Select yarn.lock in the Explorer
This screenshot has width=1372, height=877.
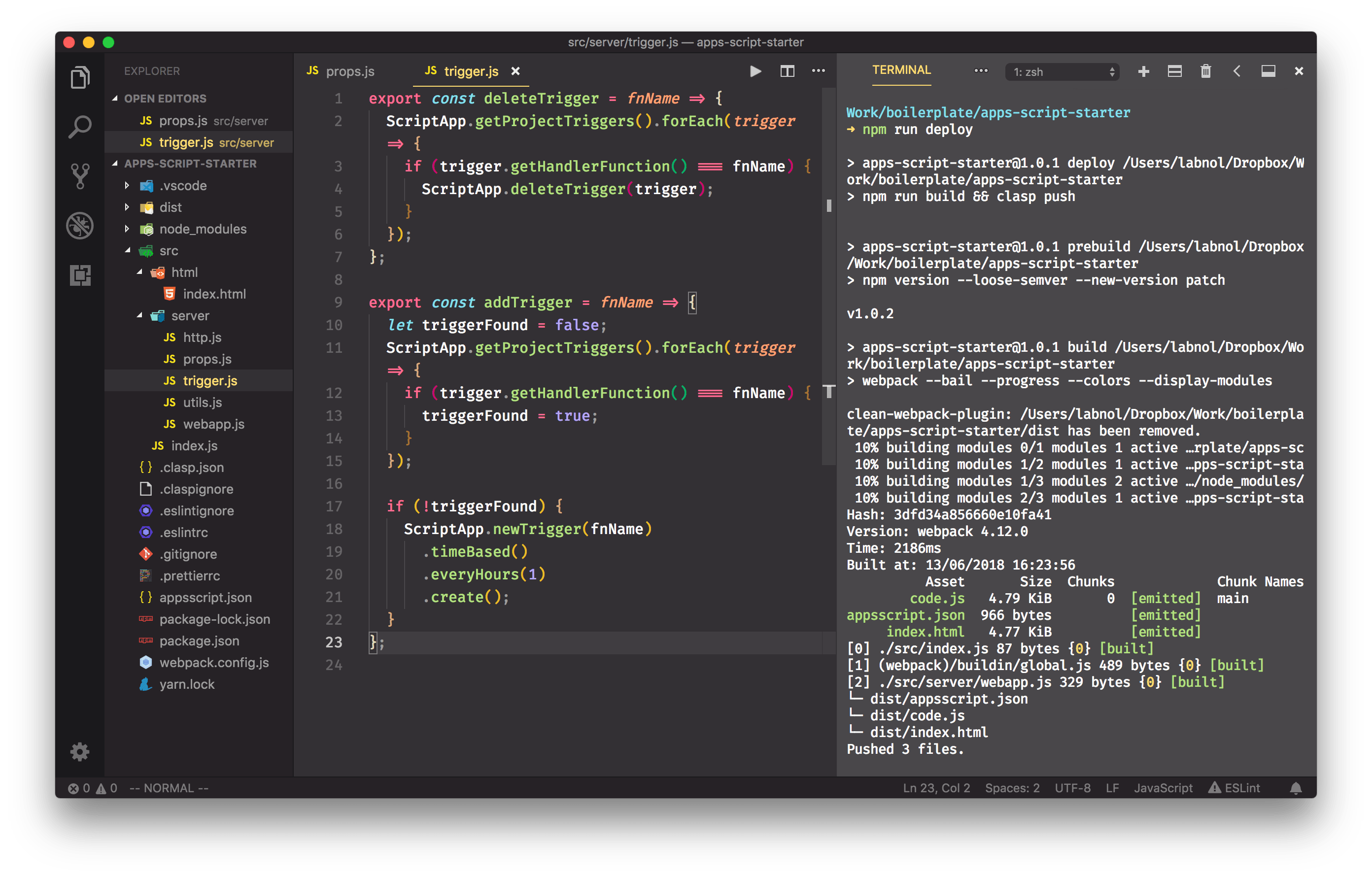[187, 683]
